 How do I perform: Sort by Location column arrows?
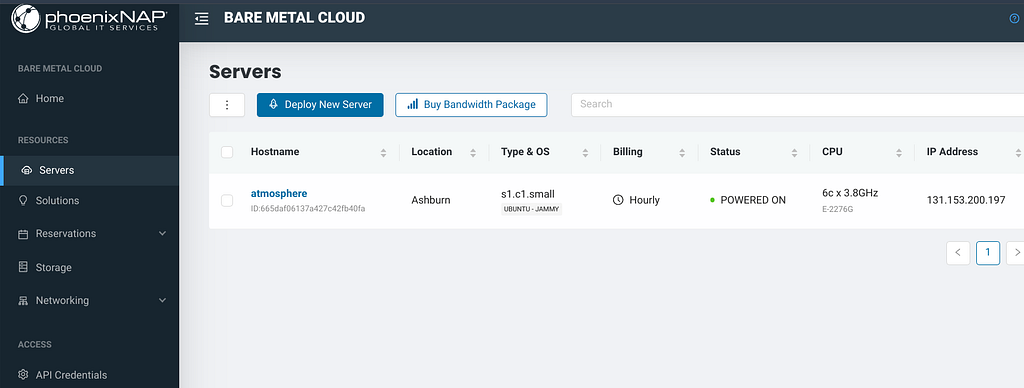tap(473, 153)
